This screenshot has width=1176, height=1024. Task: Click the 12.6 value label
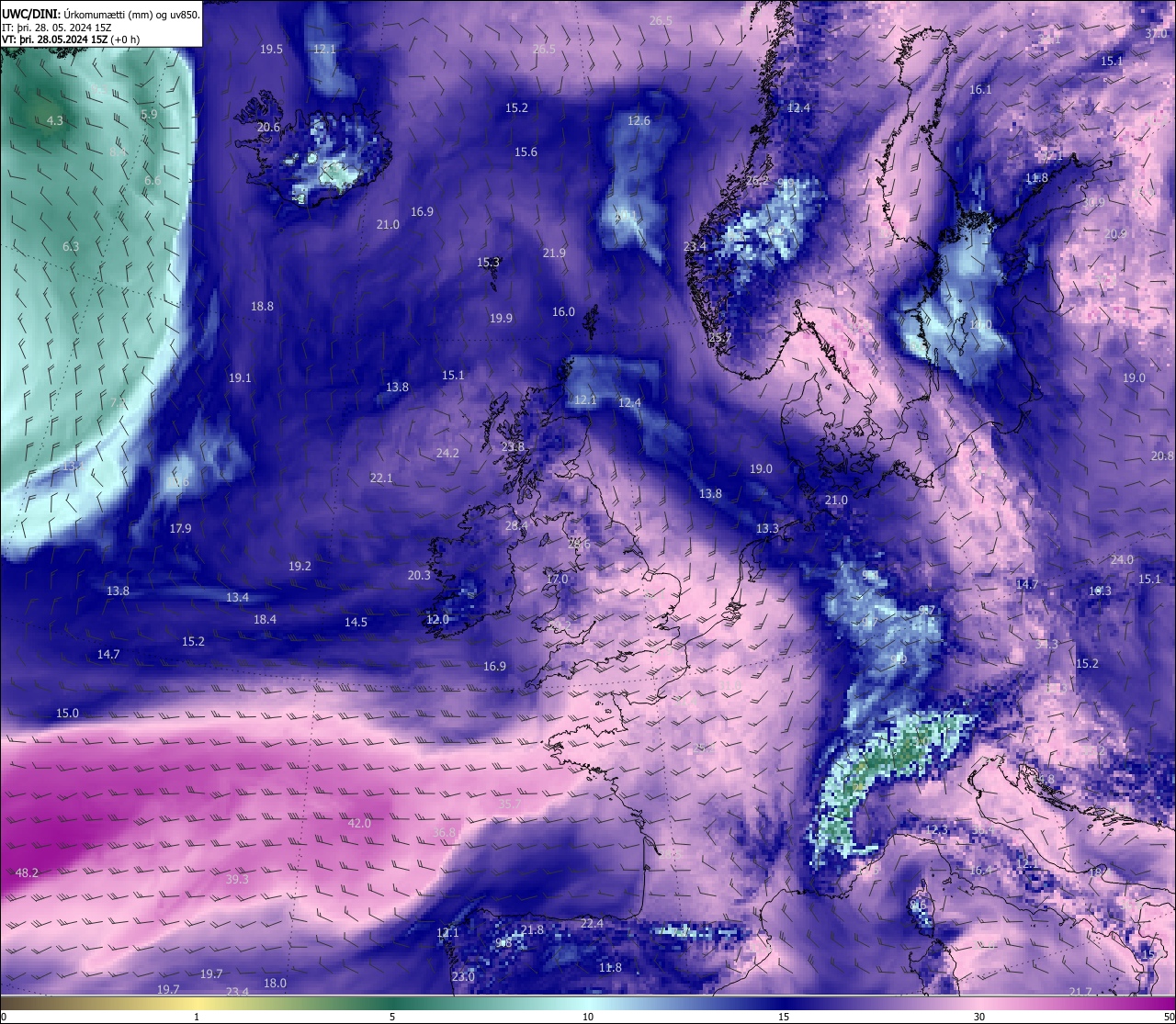tap(639, 121)
